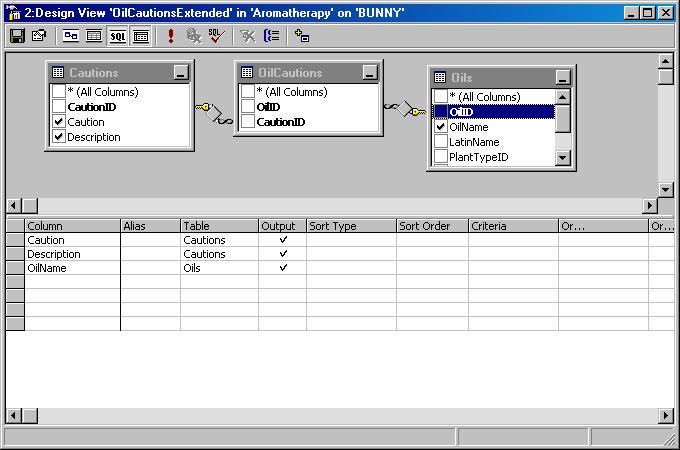Click grid pane scroll left arrow

[x=14, y=416]
